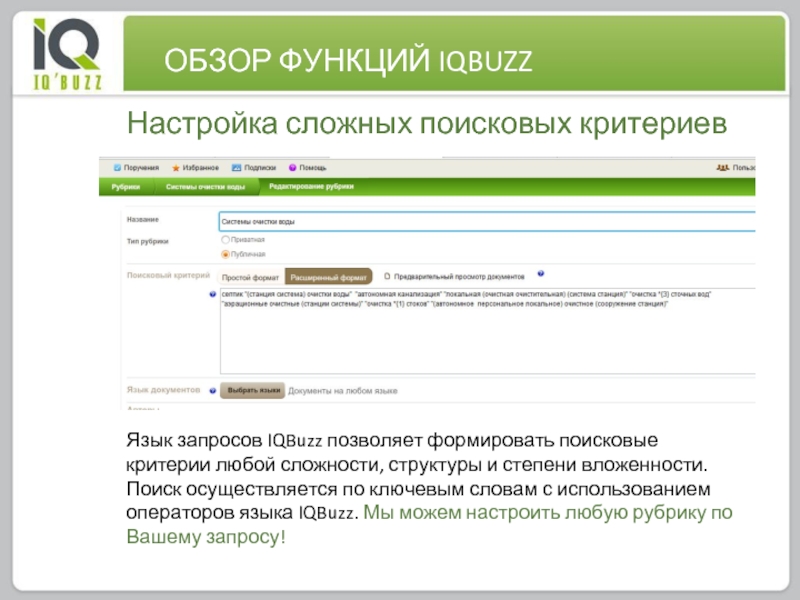Click help icon next to Язык документов
The width and height of the screenshot is (800, 600).
pos(213,391)
